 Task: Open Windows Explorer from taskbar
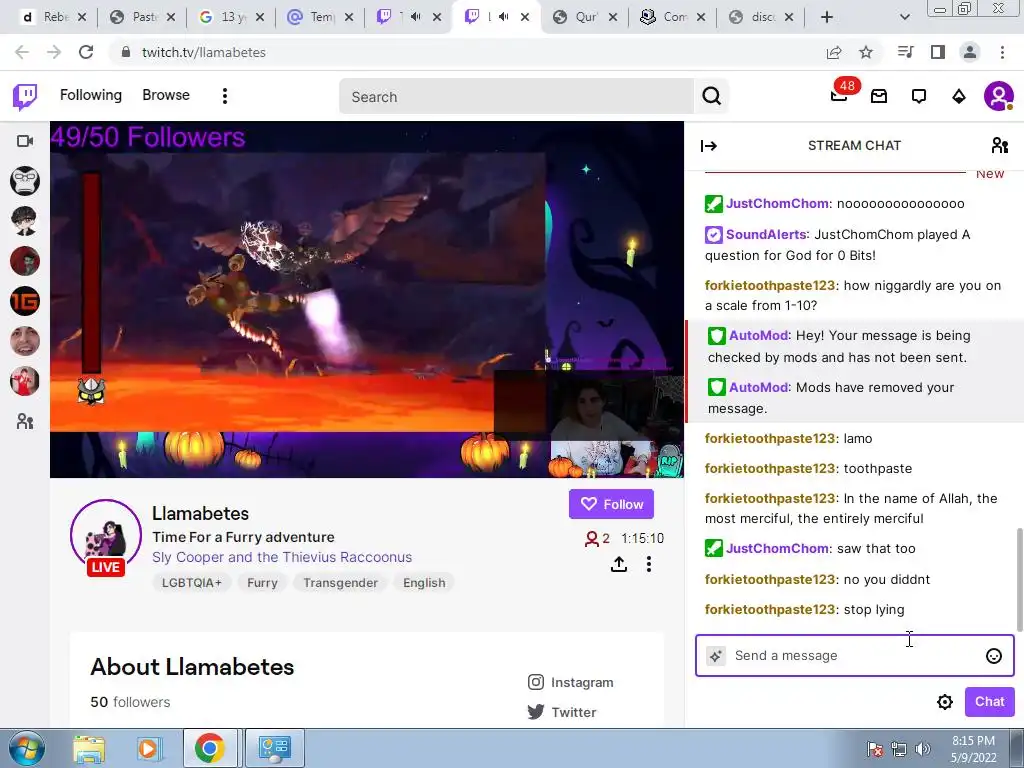coord(89,749)
